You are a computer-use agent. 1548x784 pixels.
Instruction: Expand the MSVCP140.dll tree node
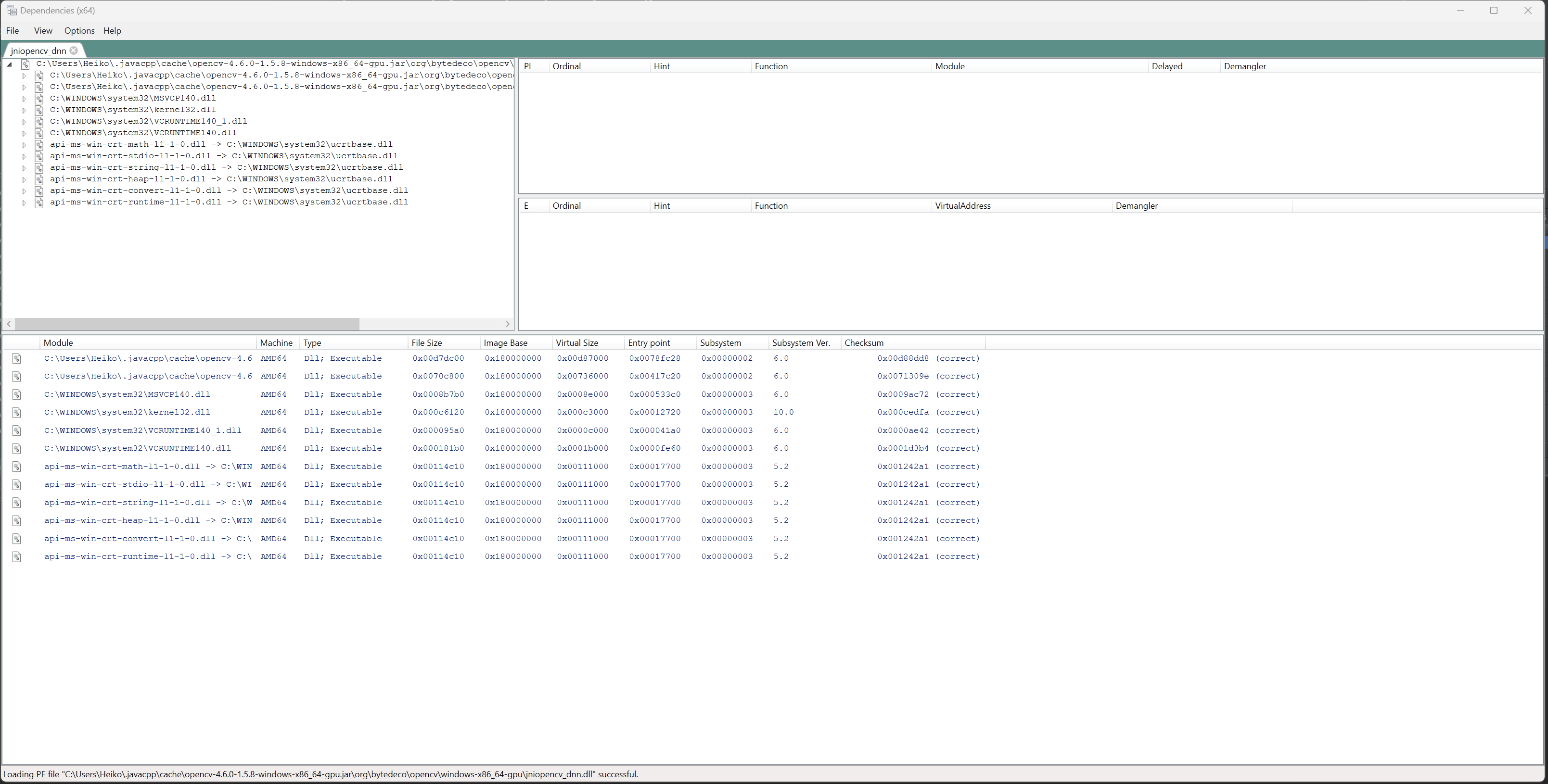tap(24, 98)
